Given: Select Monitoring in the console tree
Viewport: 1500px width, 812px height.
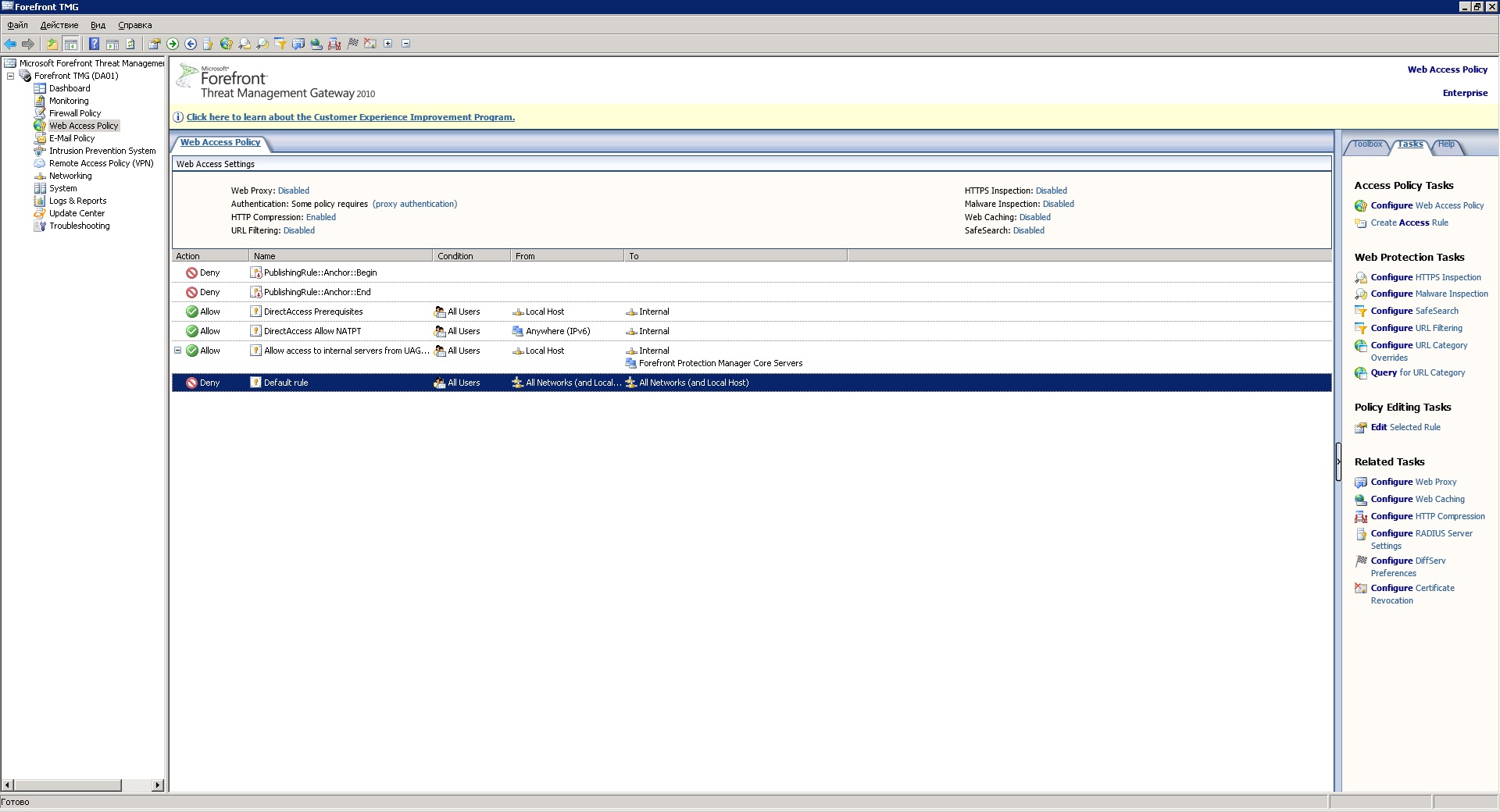Looking at the screenshot, I should tap(69, 101).
